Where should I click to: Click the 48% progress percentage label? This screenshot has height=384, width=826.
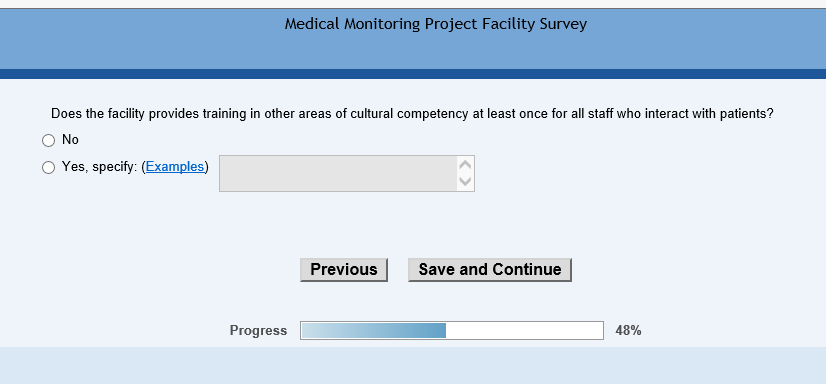(628, 331)
